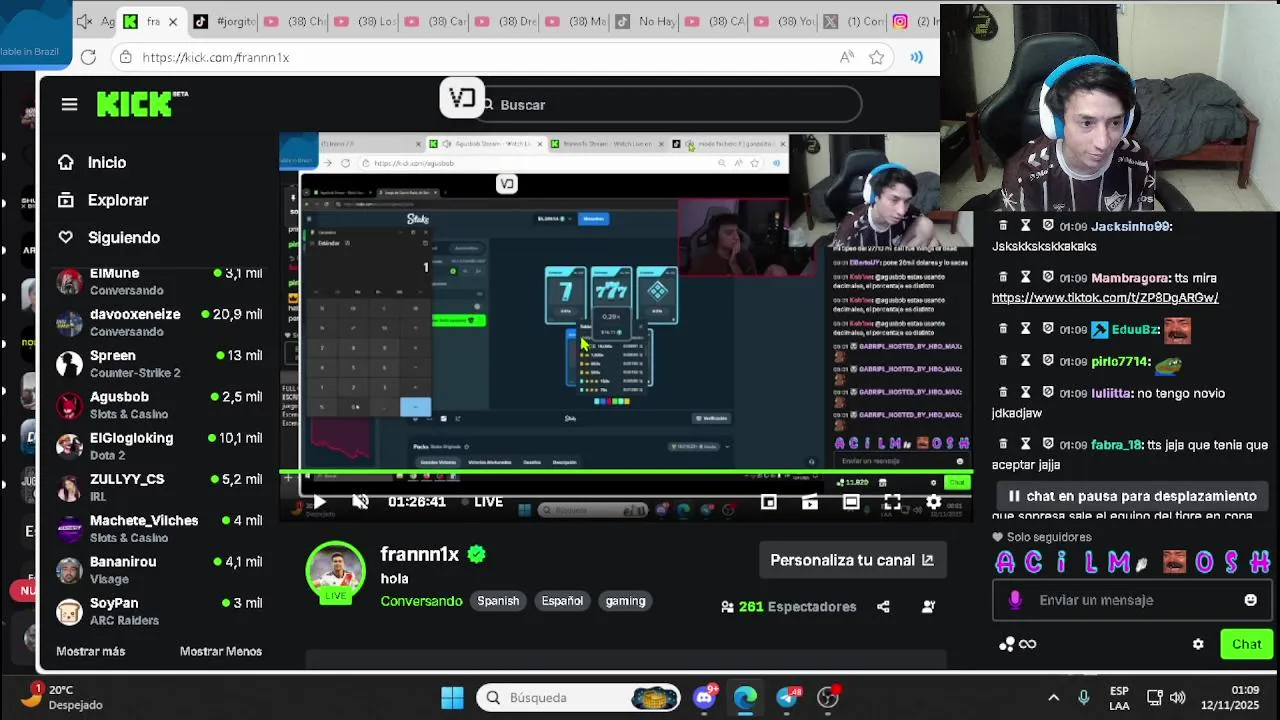Seek along the green video progress bar

[x=625, y=472]
